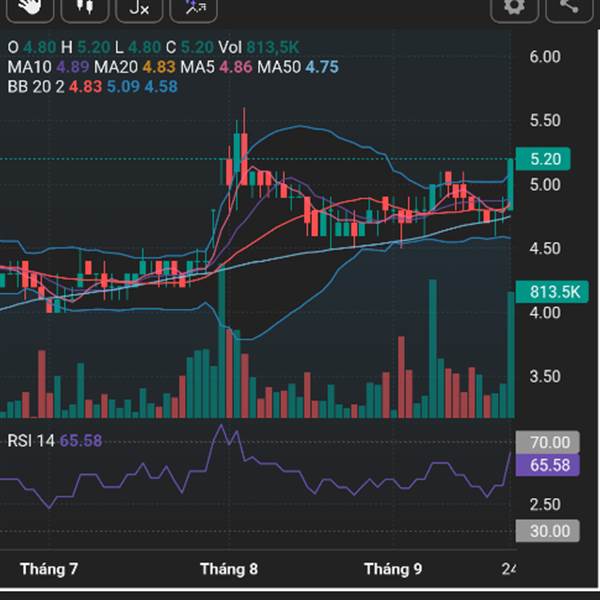
Task: Select the BB 20 2 indicator label
Action: (92, 86)
